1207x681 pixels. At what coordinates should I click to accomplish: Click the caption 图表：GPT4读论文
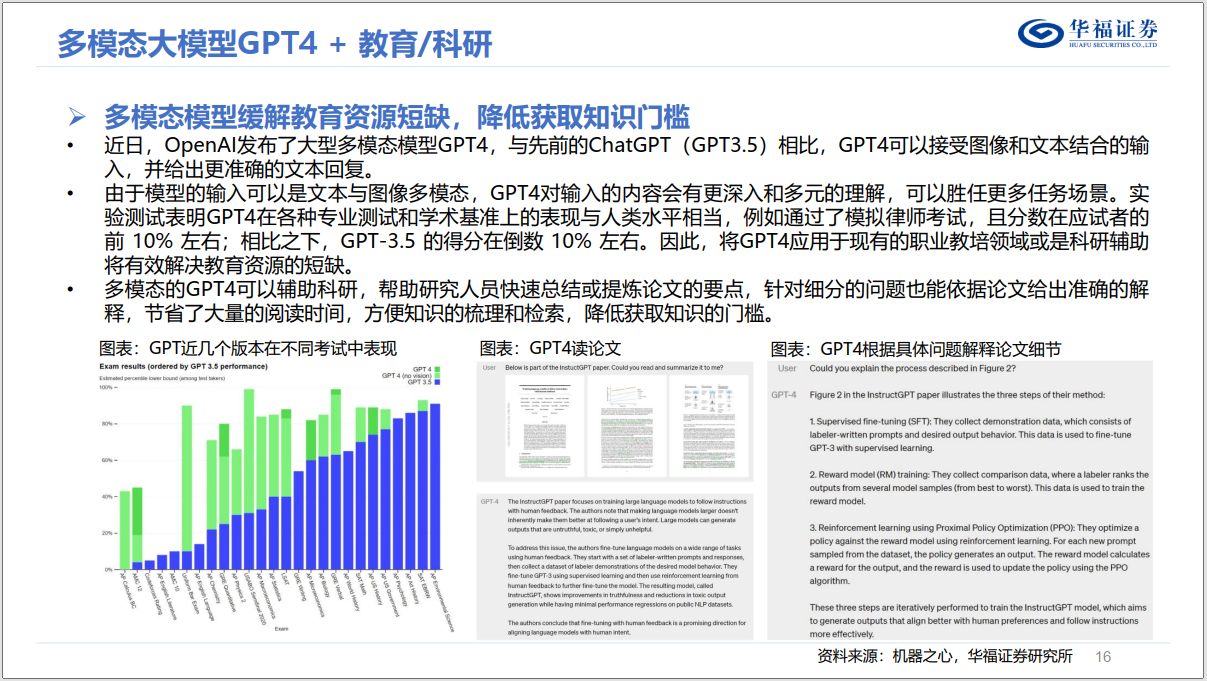[x=550, y=348]
